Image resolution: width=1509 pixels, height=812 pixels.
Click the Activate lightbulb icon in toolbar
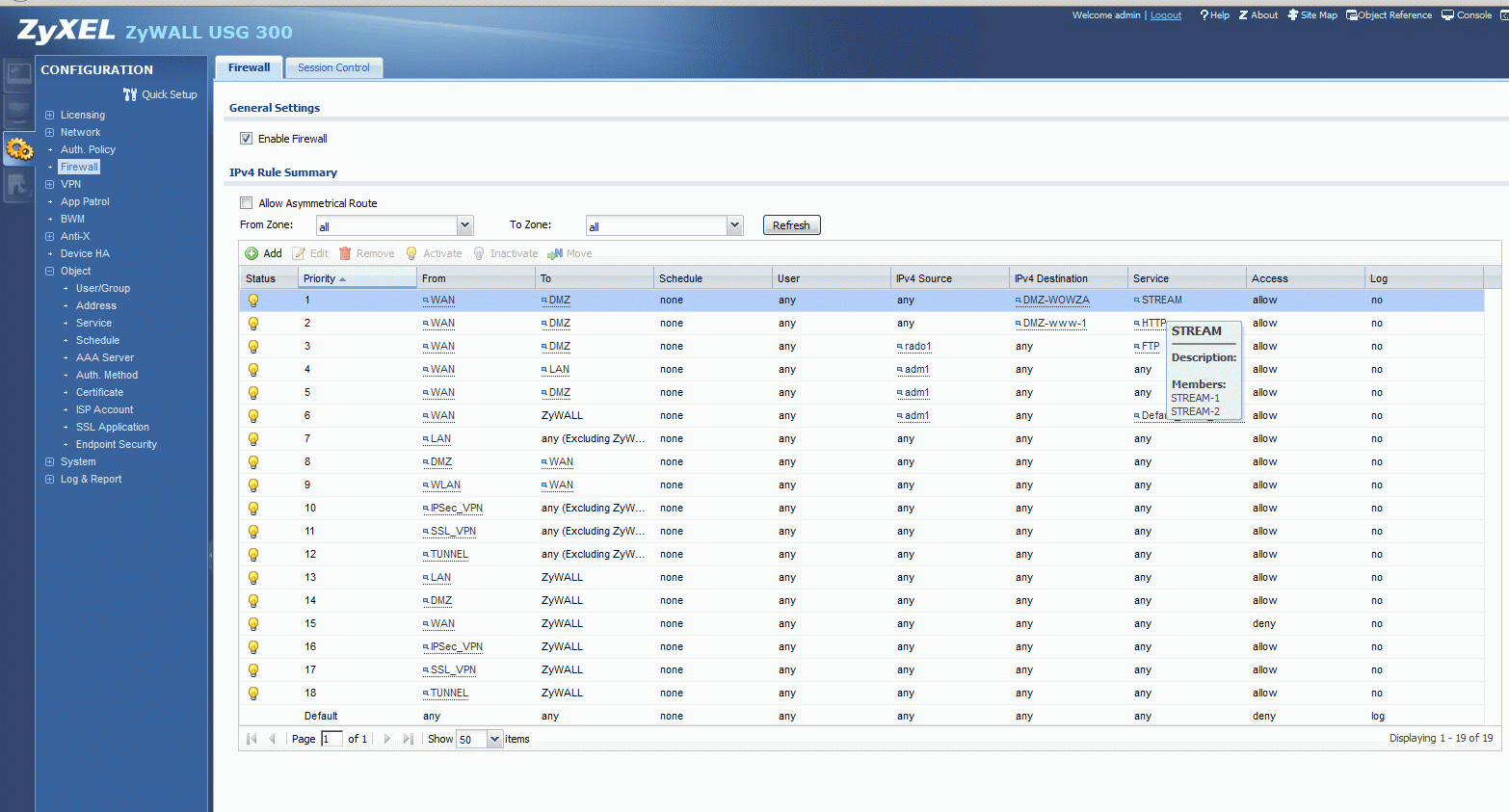coord(411,253)
